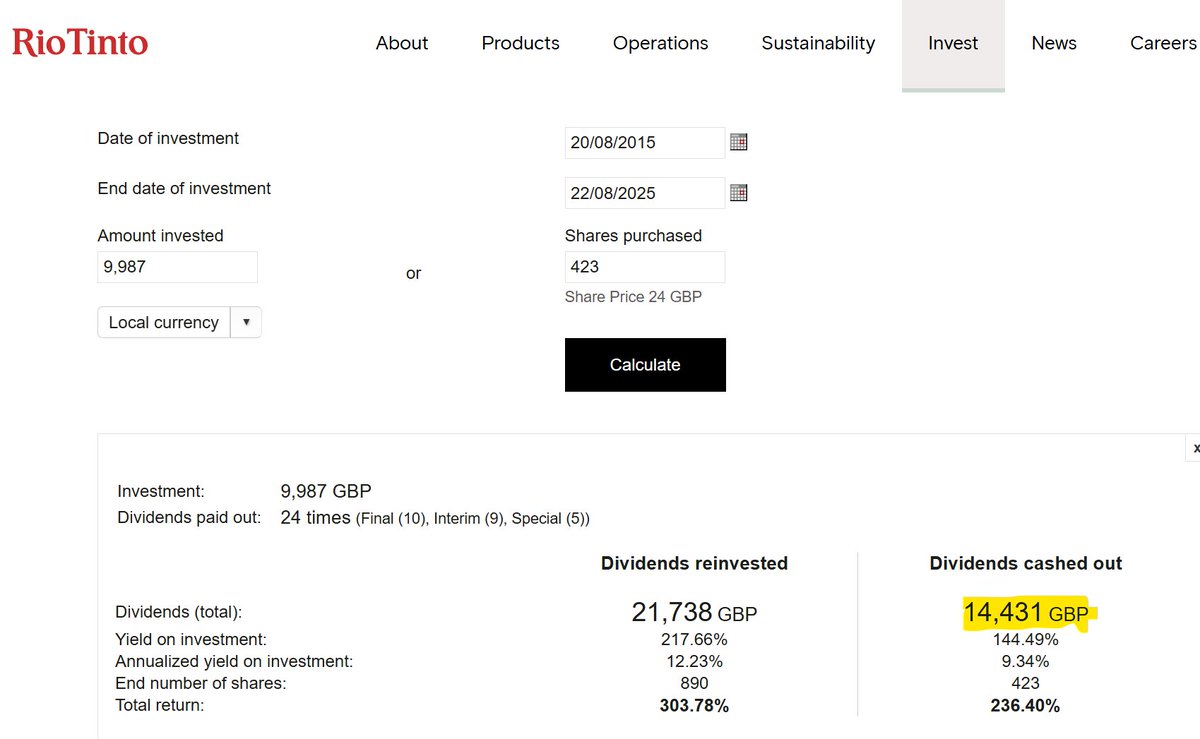The image size is (1200, 739).
Task: Click the 'Amount invested' label
Action: click(x=160, y=236)
